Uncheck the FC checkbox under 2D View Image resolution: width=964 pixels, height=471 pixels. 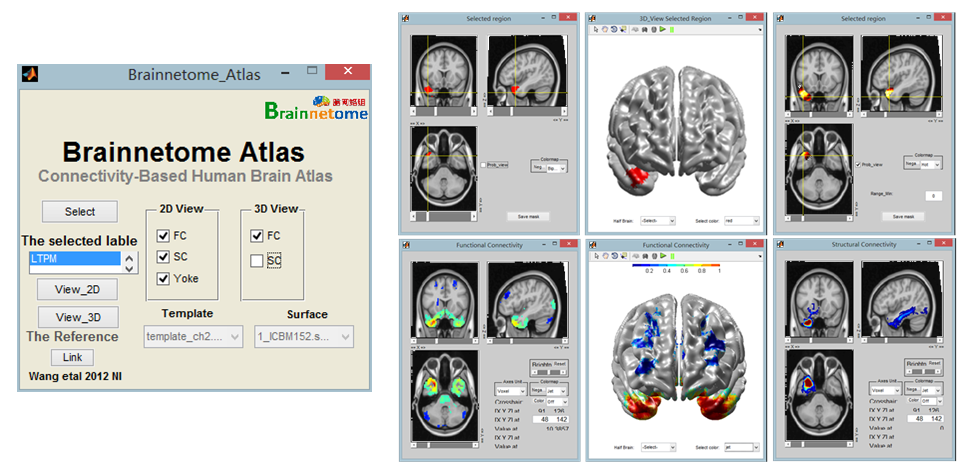(163, 236)
